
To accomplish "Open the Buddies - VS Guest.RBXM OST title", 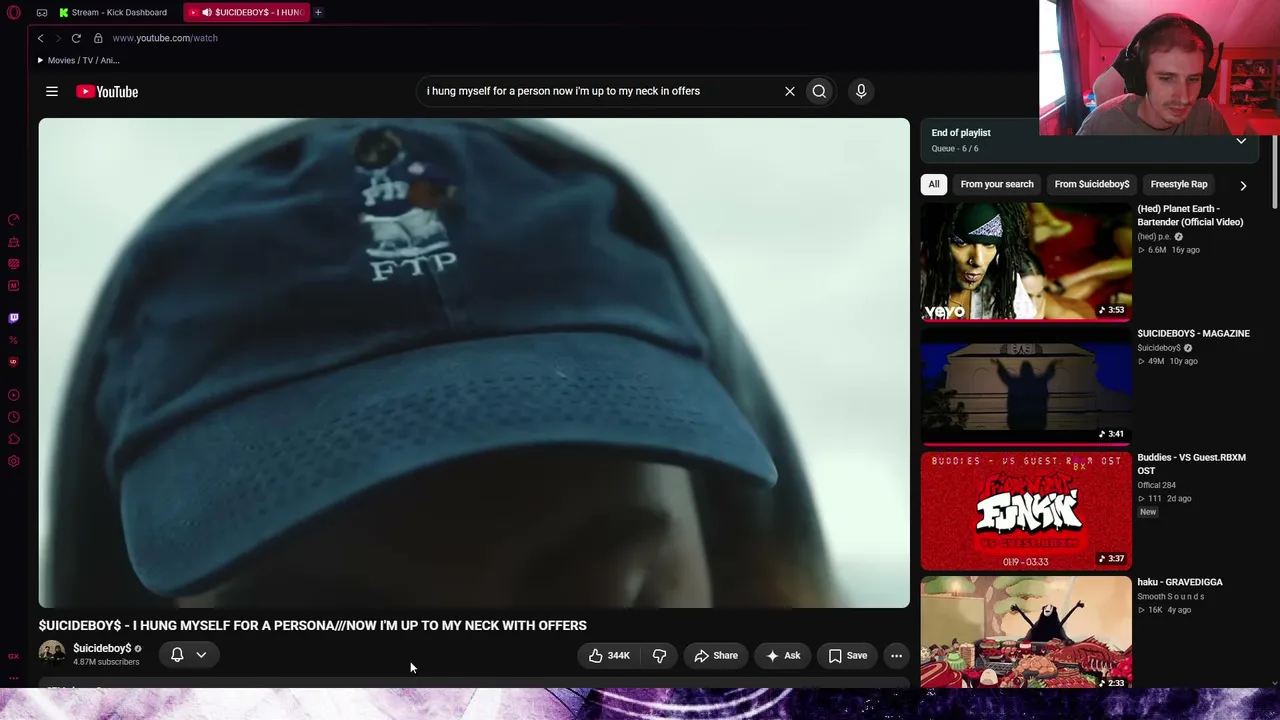I will pyautogui.click(x=1191, y=464).
